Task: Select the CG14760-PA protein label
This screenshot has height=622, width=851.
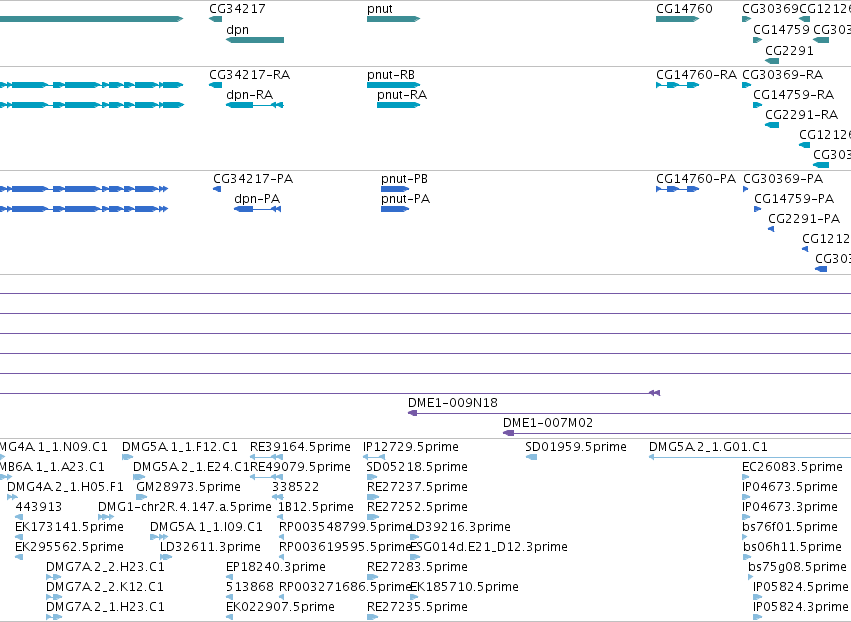Action: (x=696, y=179)
